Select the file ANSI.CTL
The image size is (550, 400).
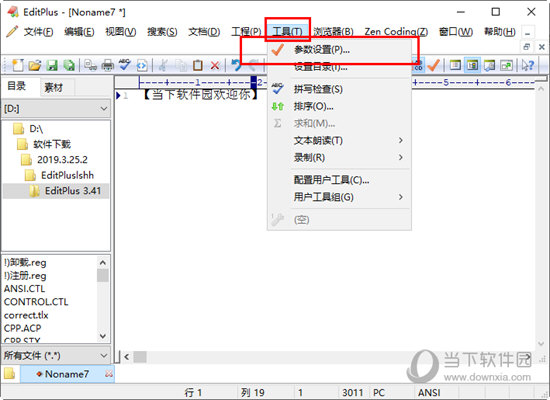point(24,289)
